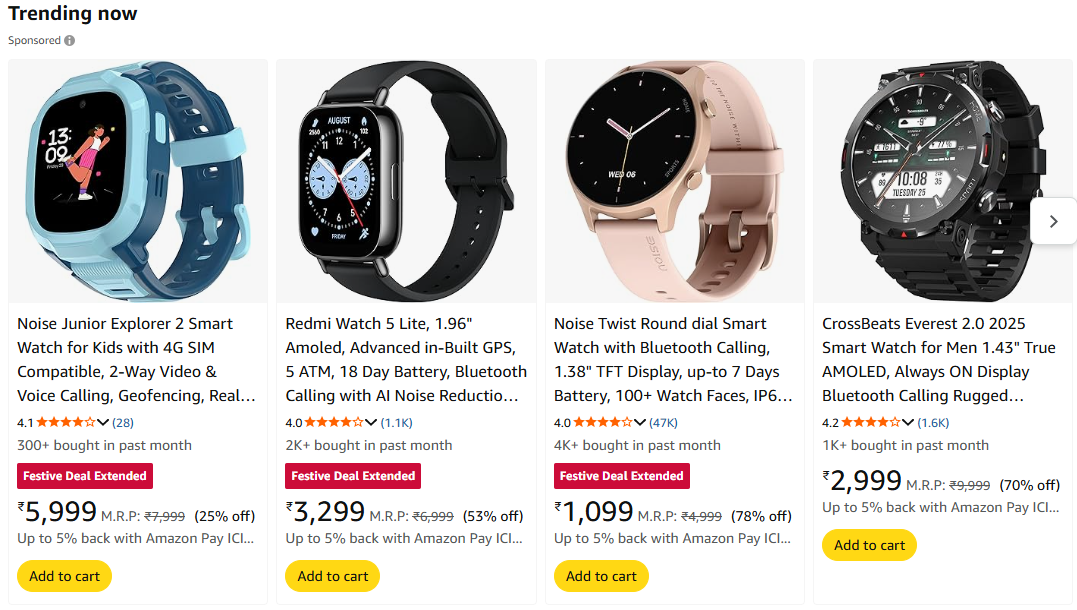Viewport: 1077px width, 610px height.
Task: View the 1.1K reviews for Redmi Watch
Action: [397, 422]
